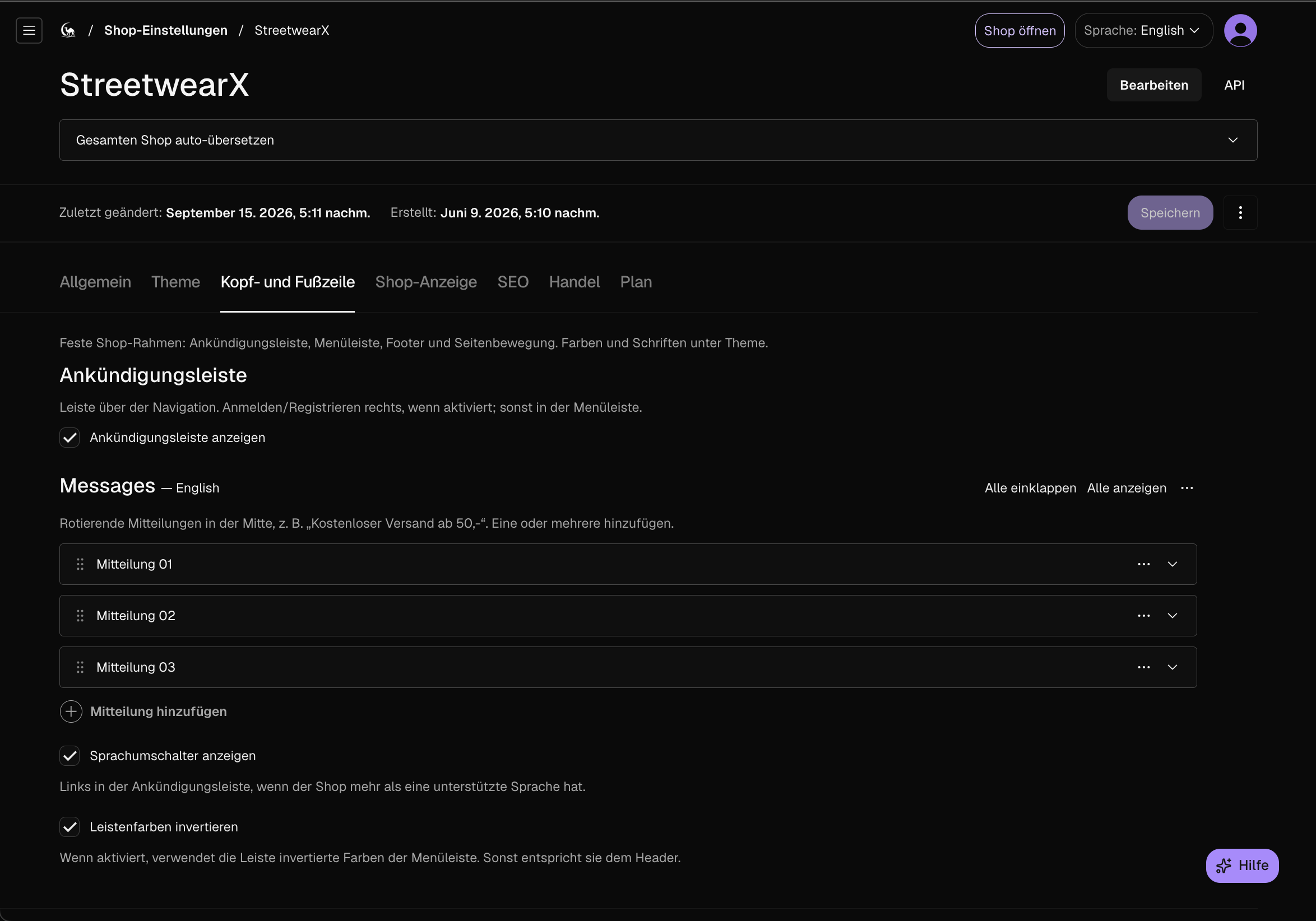Open the ellipsis options for Mitteilung 02
Image resolution: width=1316 pixels, height=921 pixels.
click(x=1144, y=616)
